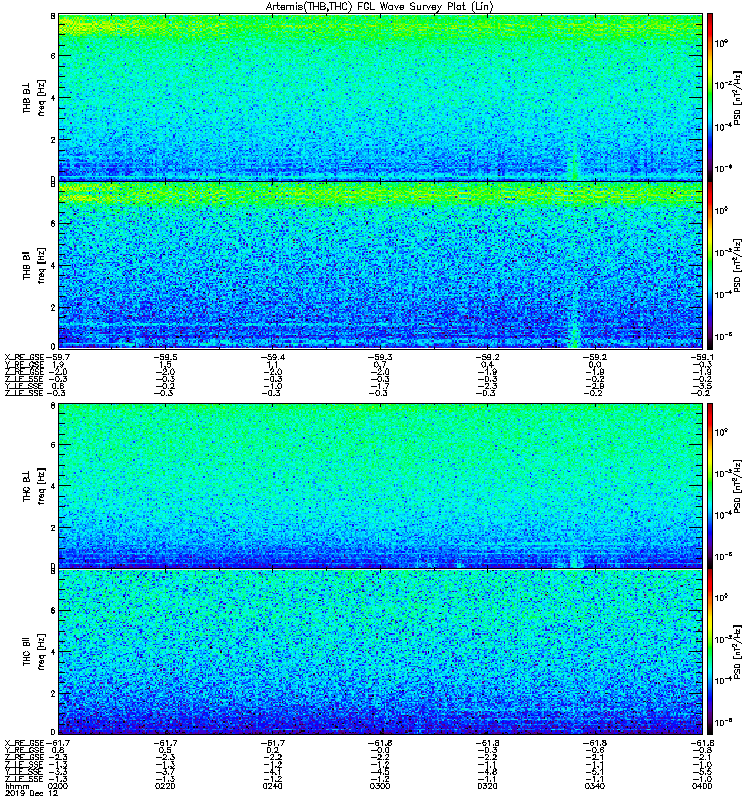Click the "2" Hz tick of the THC B⊥ panel
The width and height of the screenshot is (750, 800).
click(53, 528)
